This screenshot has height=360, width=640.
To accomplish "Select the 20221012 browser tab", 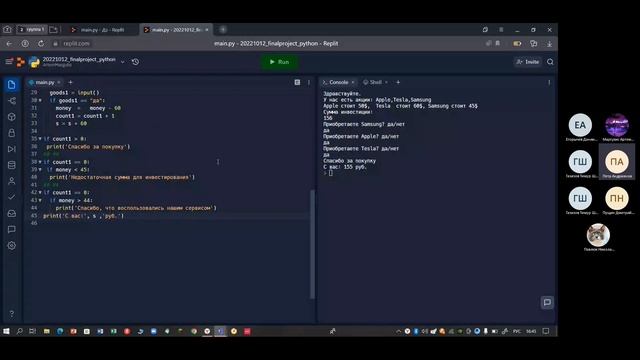I will click(x=175, y=30).
